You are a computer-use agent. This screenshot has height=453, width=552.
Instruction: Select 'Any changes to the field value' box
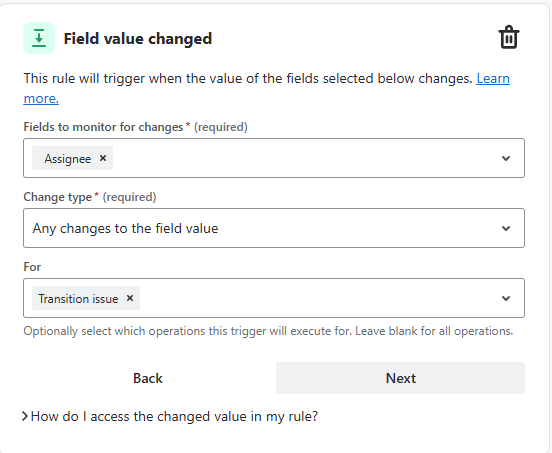click(x=274, y=228)
